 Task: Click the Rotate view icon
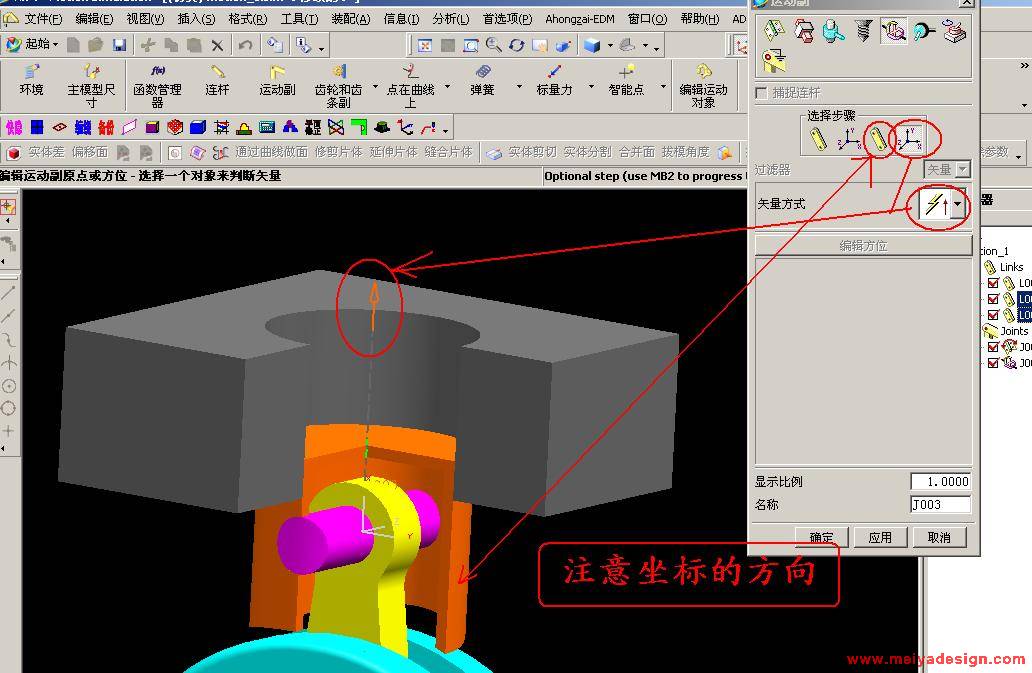(517, 45)
